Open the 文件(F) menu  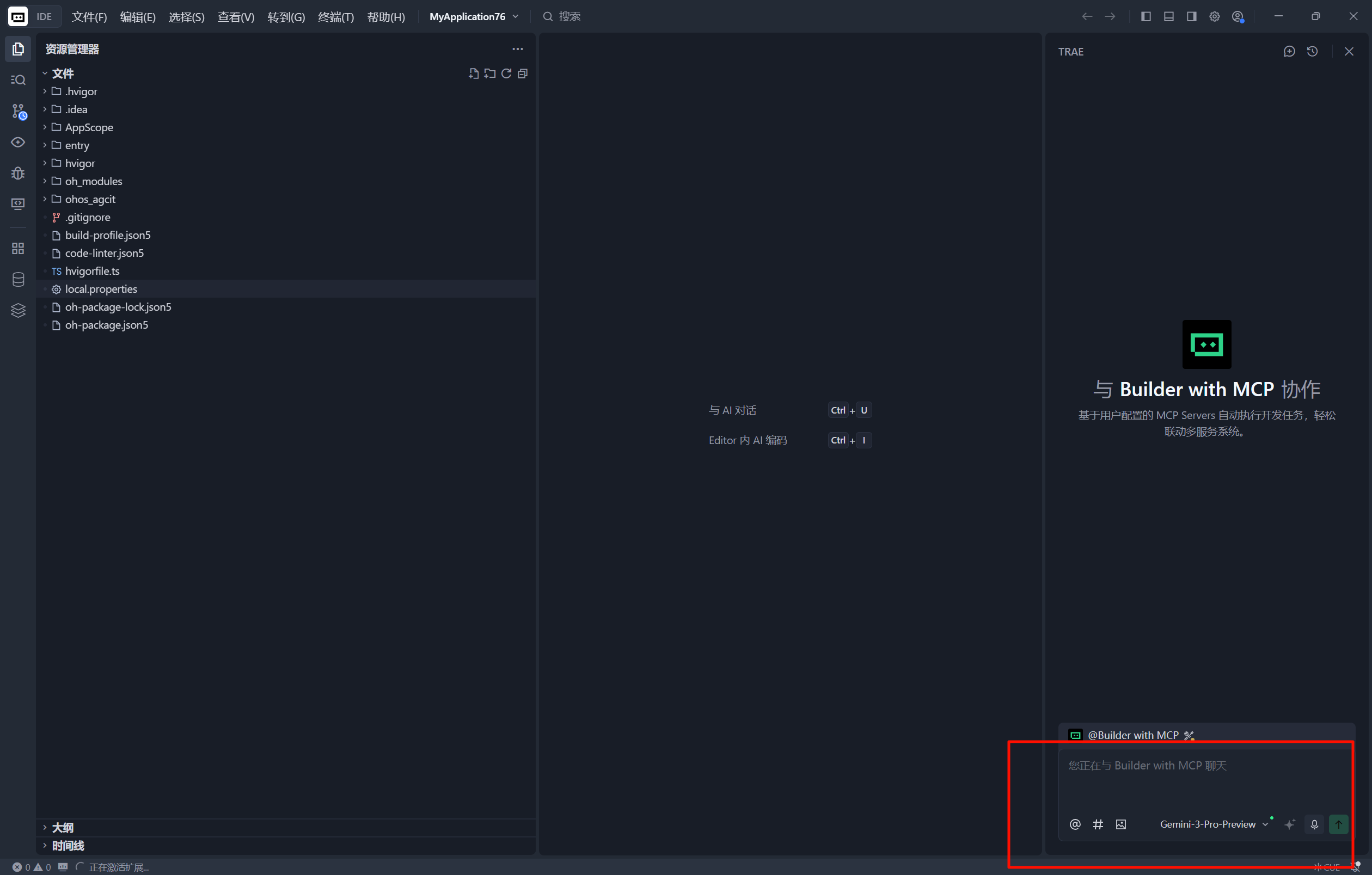89,16
